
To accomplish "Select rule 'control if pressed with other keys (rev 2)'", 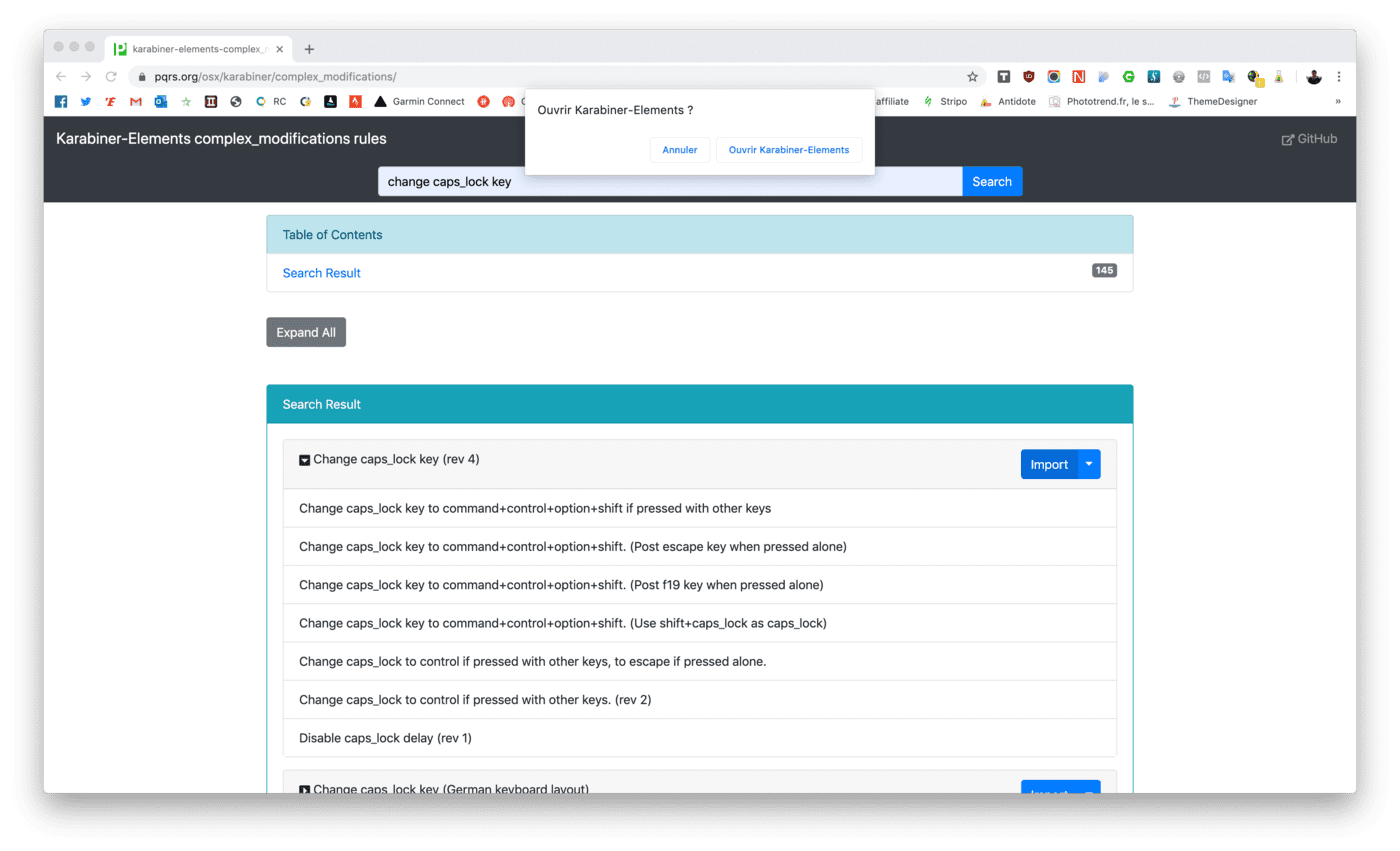I will point(700,699).
